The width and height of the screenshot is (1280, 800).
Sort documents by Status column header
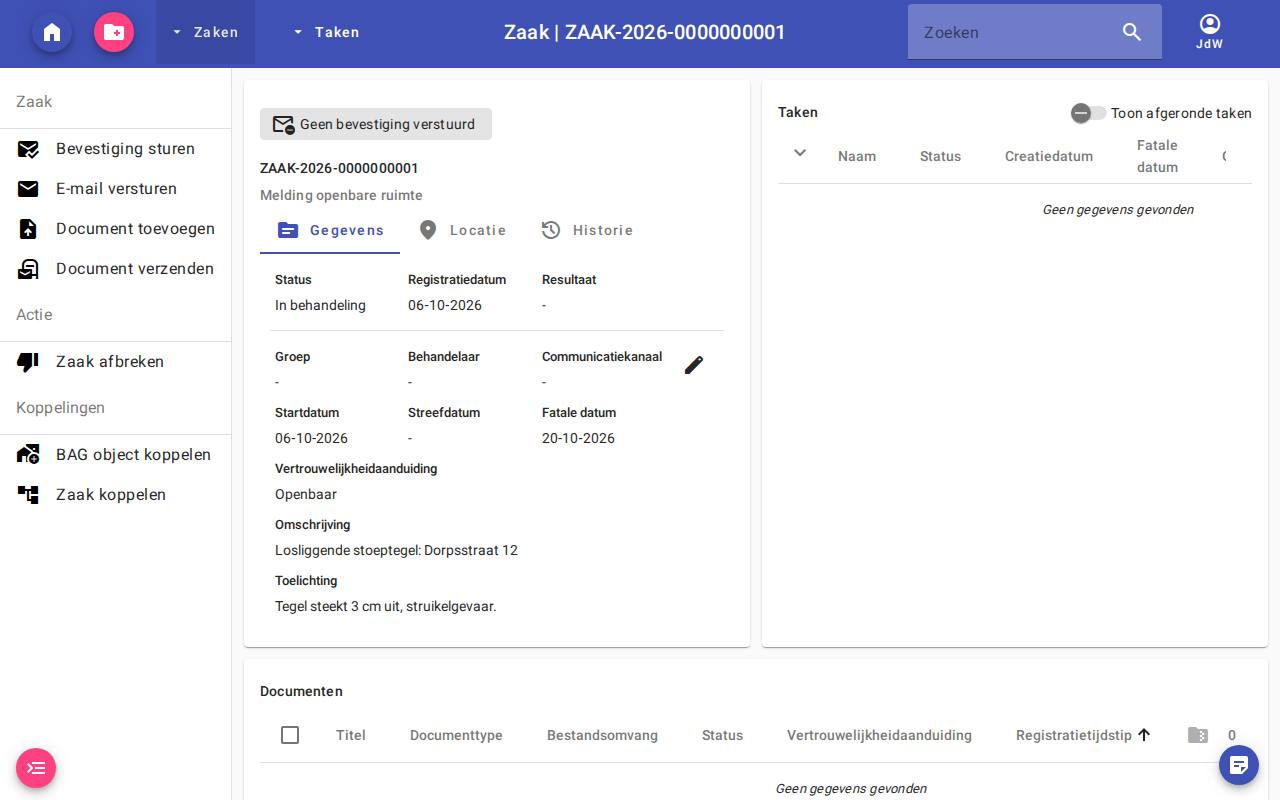(722, 735)
